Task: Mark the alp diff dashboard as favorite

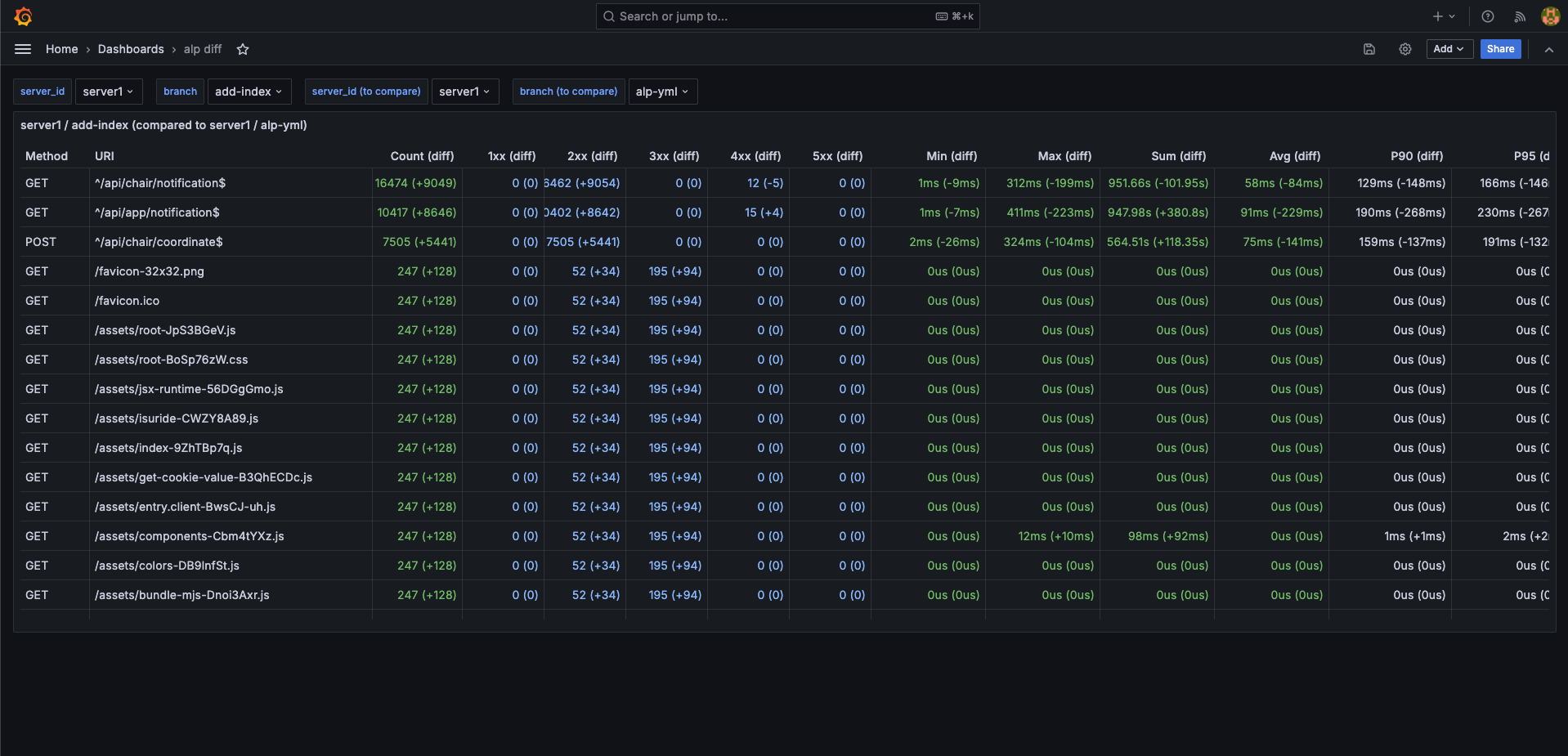Action: pos(242,49)
